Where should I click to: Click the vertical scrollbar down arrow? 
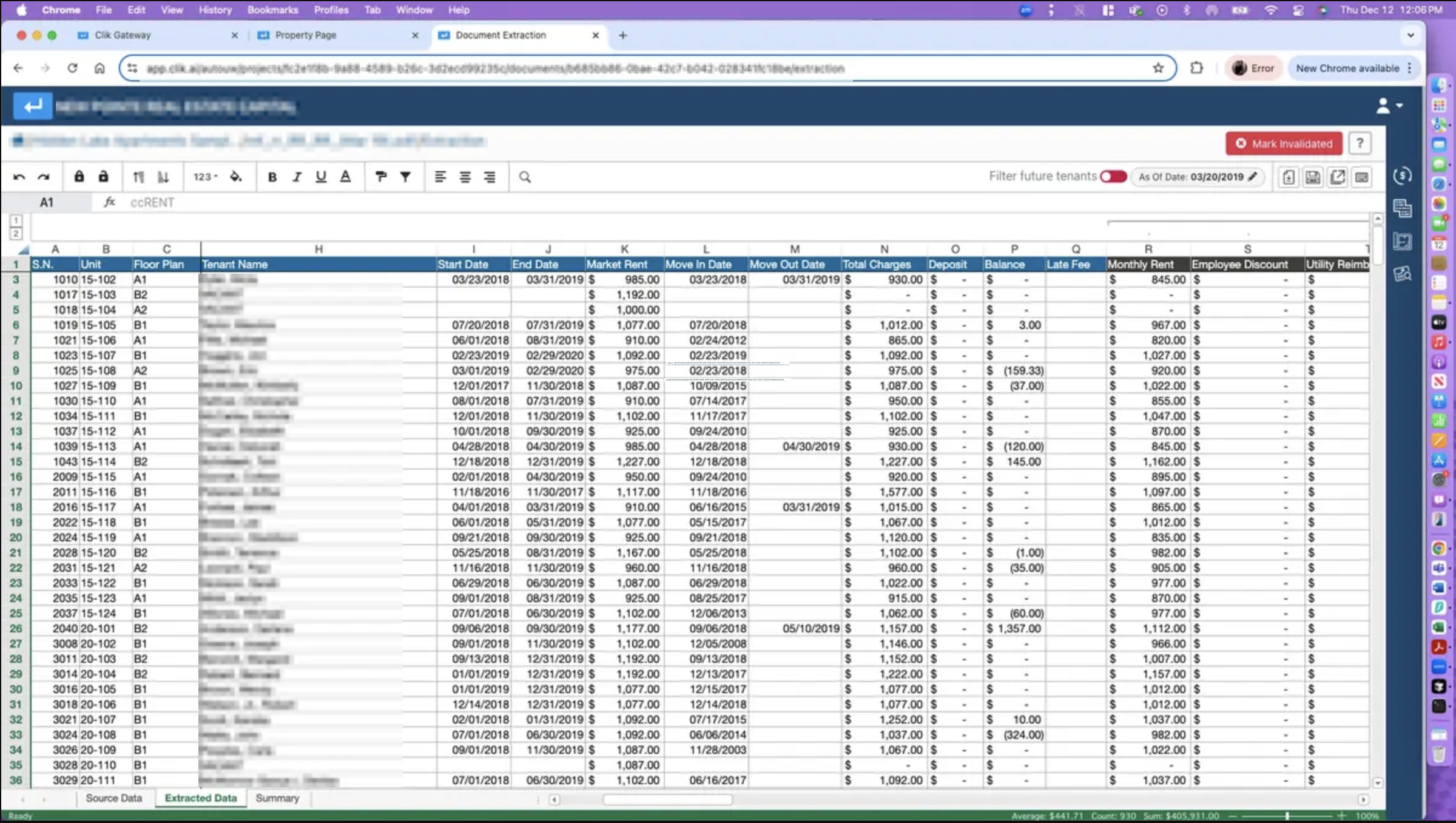click(1378, 783)
